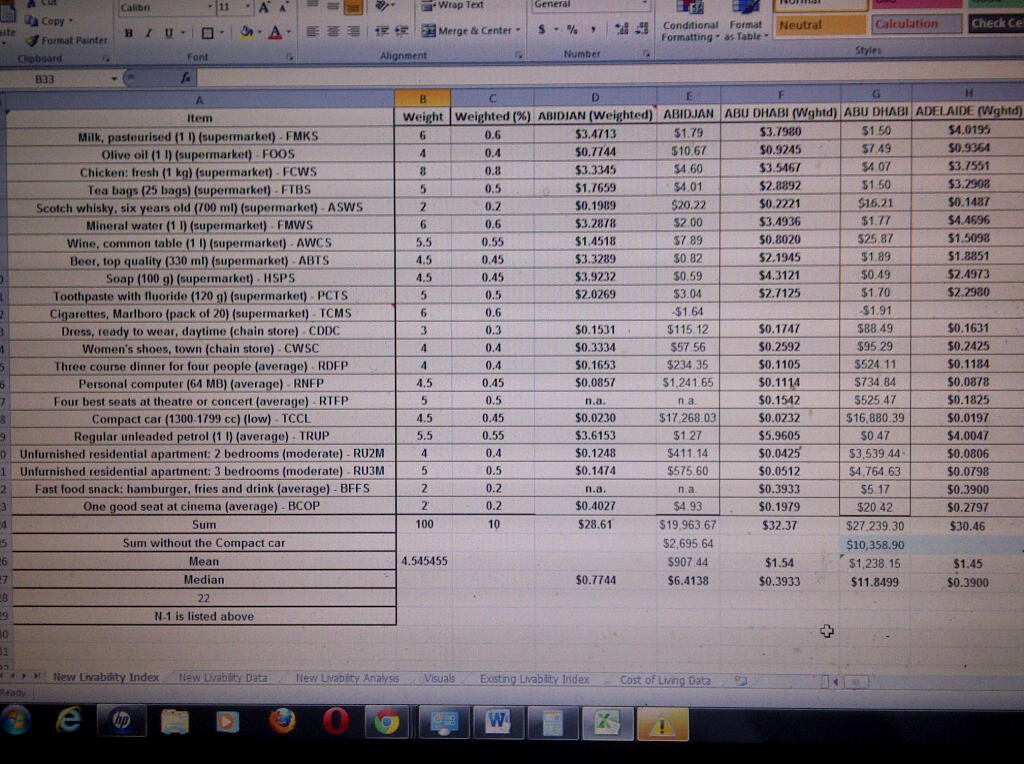Align text left
This screenshot has width=1024, height=764.
pyautogui.click(x=313, y=31)
